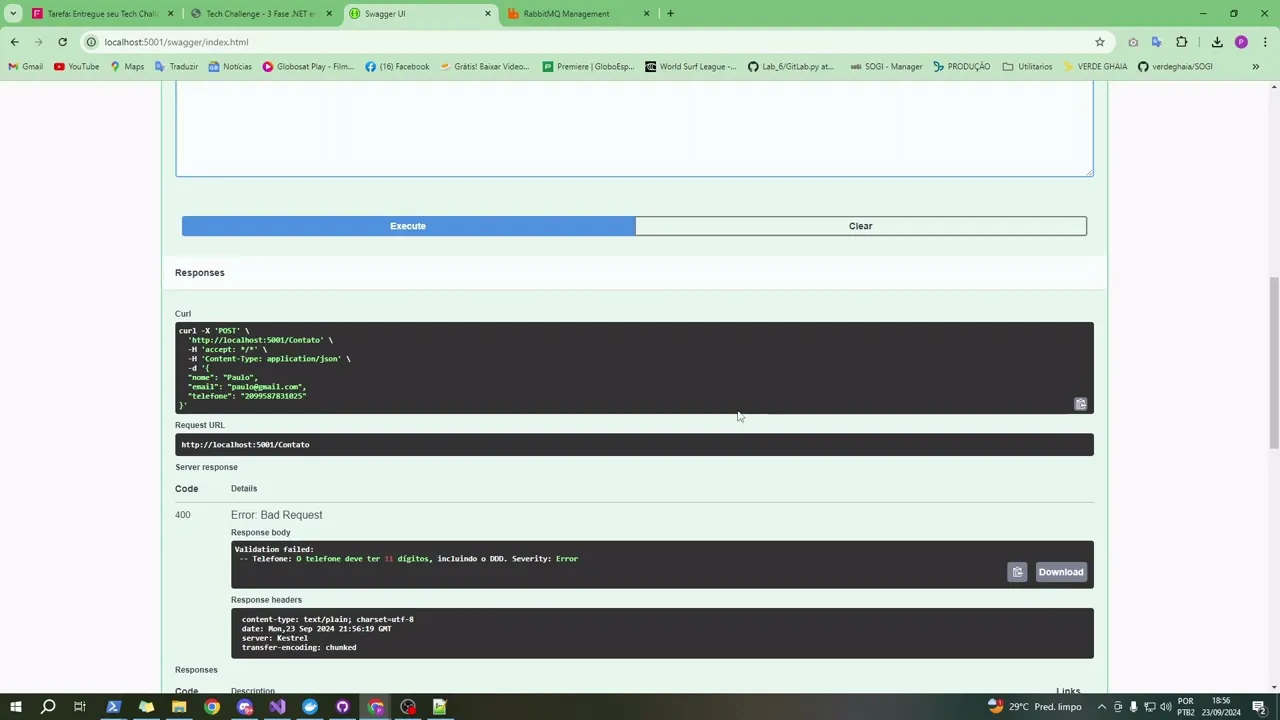Open the verdeghaia/SOGI GitHub bookmark
The height and width of the screenshot is (720, 1280).
1175,67
